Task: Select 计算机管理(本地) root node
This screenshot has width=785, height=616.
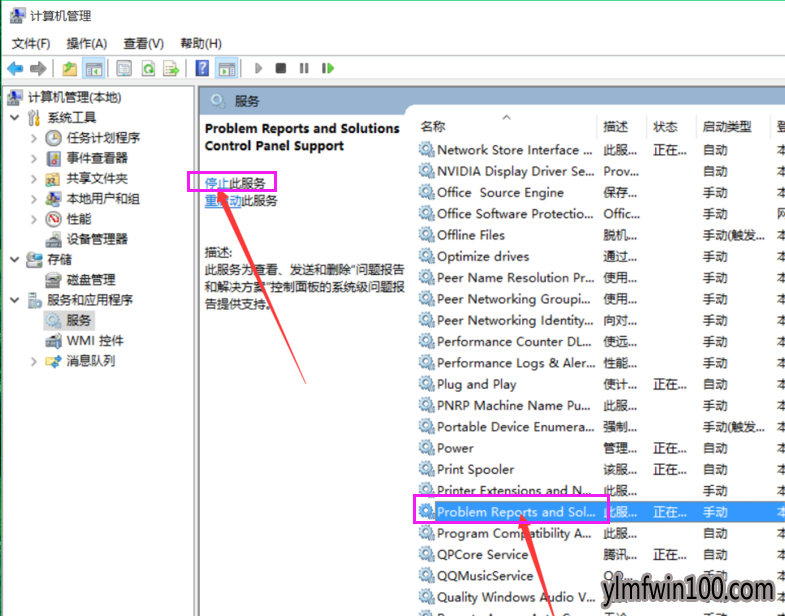Action: pyautogui.click(x=75, y=97)
